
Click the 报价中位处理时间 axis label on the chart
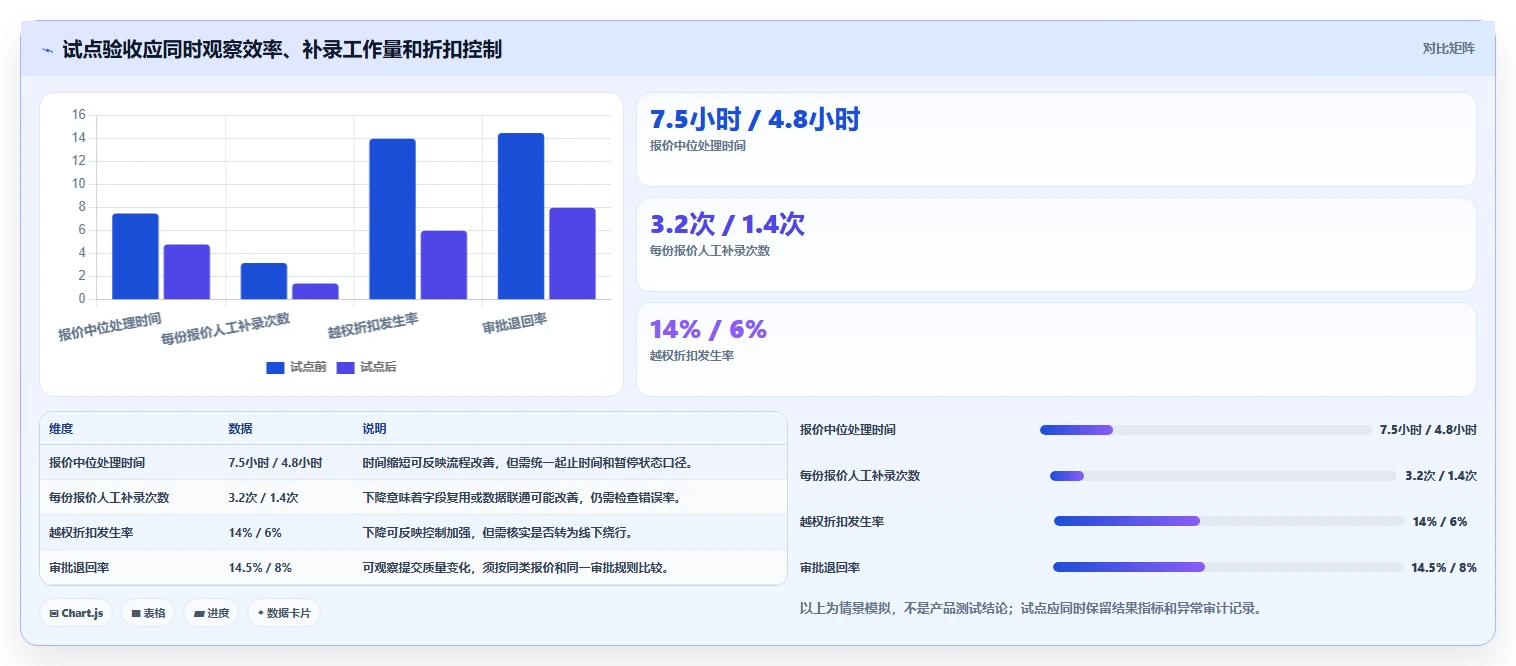pos(109,327)
